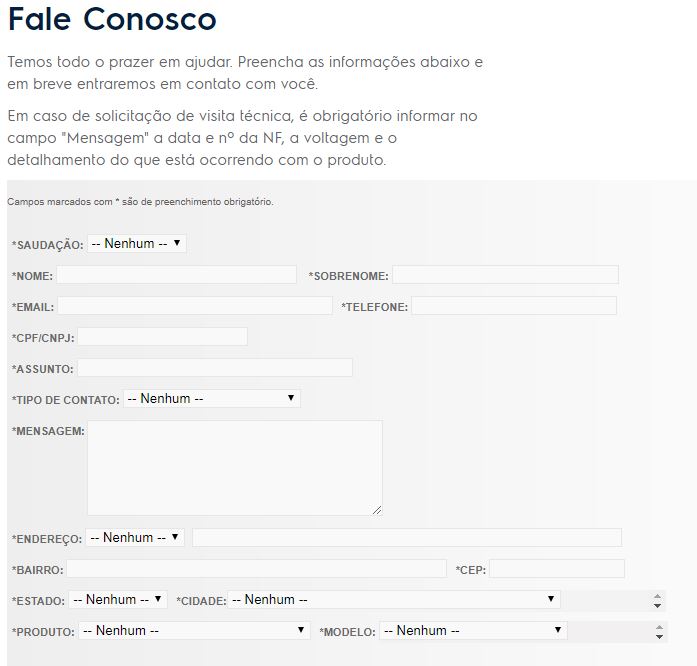This screenshot has width=697, height=666.
Task: Open the Cidade dropdown list
Action: pyautogui.click(x=394, y=600)
